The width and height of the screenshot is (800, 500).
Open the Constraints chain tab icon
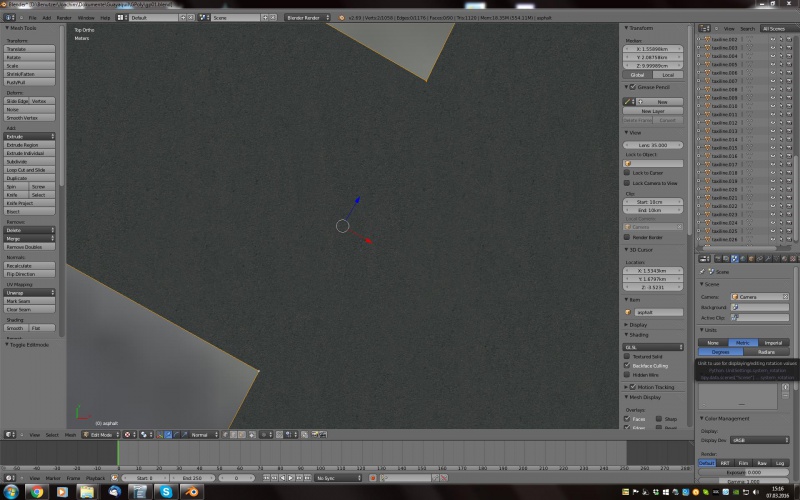point(760,259)
